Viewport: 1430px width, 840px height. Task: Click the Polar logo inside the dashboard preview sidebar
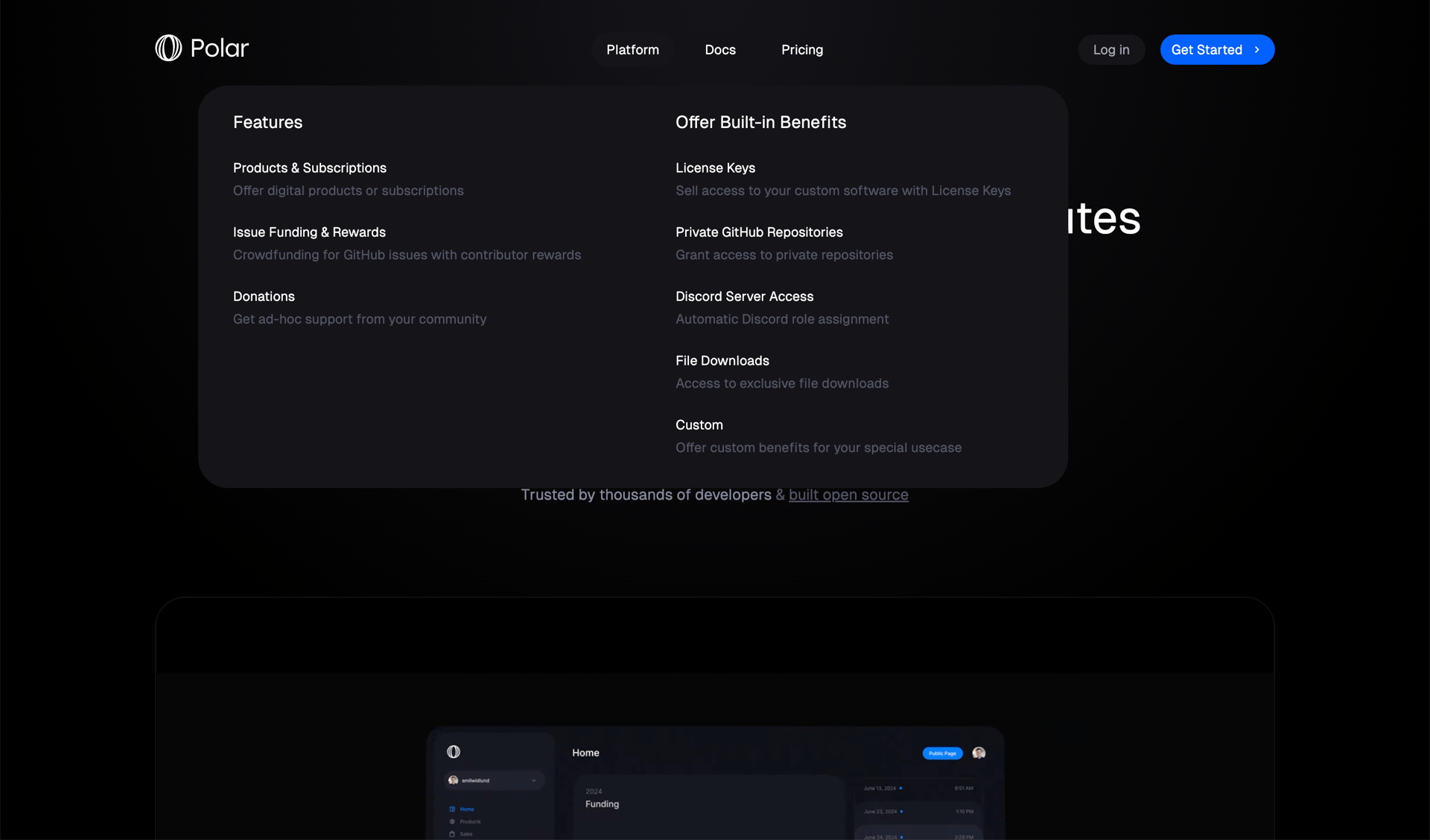click(453, 752)
